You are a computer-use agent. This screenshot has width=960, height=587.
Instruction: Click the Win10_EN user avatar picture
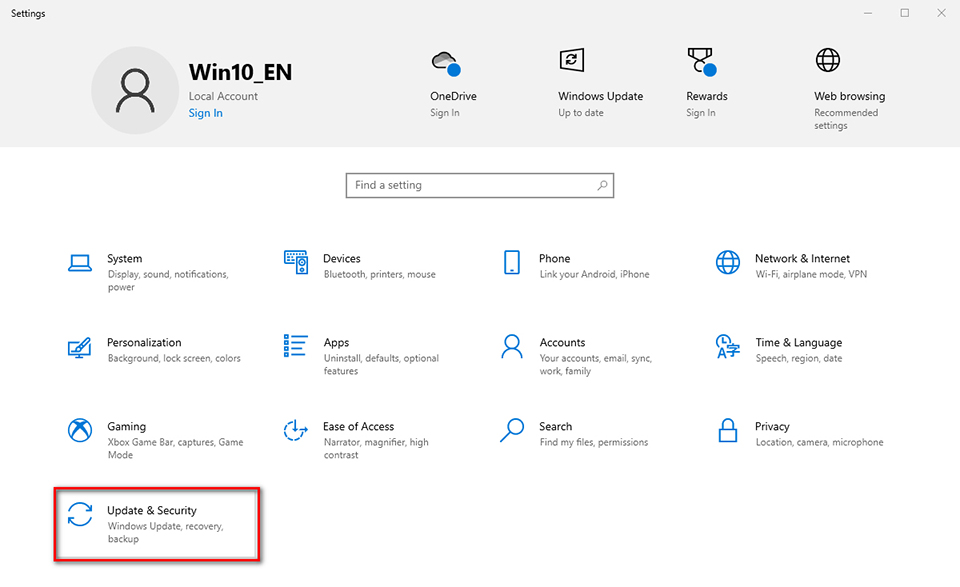135,91
